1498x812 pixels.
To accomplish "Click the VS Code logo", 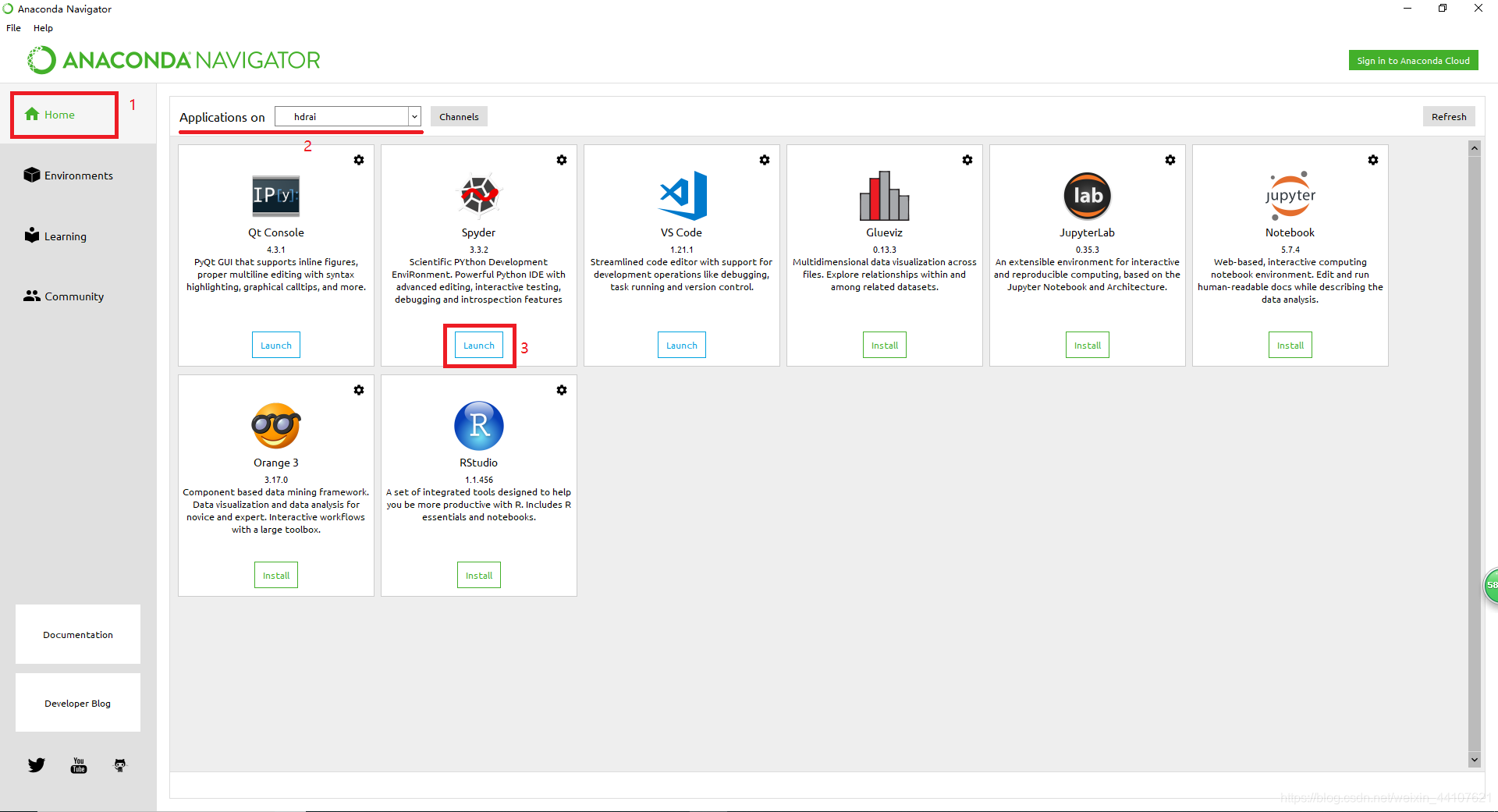I will tap(683, 195).
